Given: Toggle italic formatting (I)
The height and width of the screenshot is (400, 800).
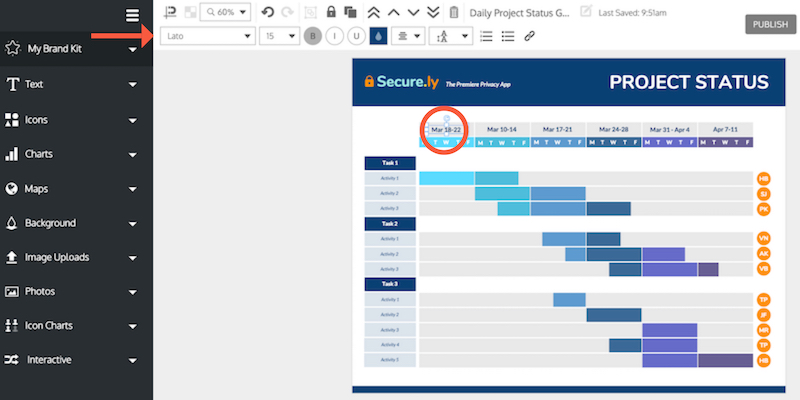Looking at the screenshot, I should pyautogui.click(x=334, y=36).
